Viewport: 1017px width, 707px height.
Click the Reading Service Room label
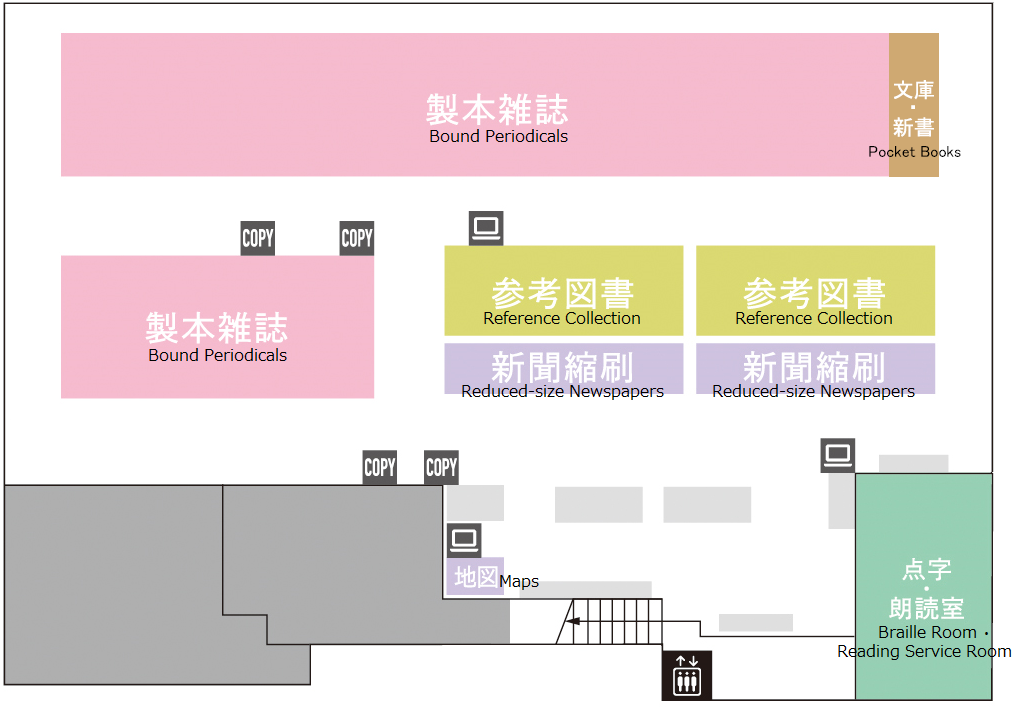coord(923,652)
